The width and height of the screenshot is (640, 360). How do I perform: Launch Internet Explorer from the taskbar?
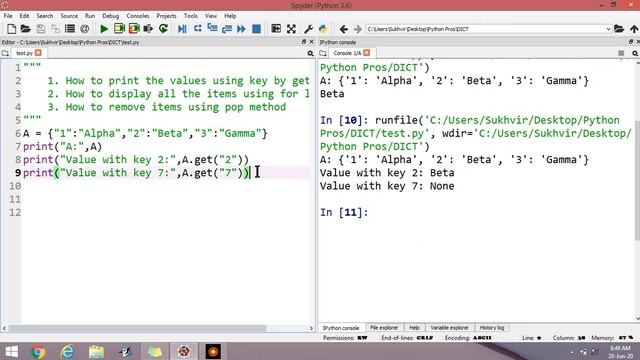click(x=67, y=351)
